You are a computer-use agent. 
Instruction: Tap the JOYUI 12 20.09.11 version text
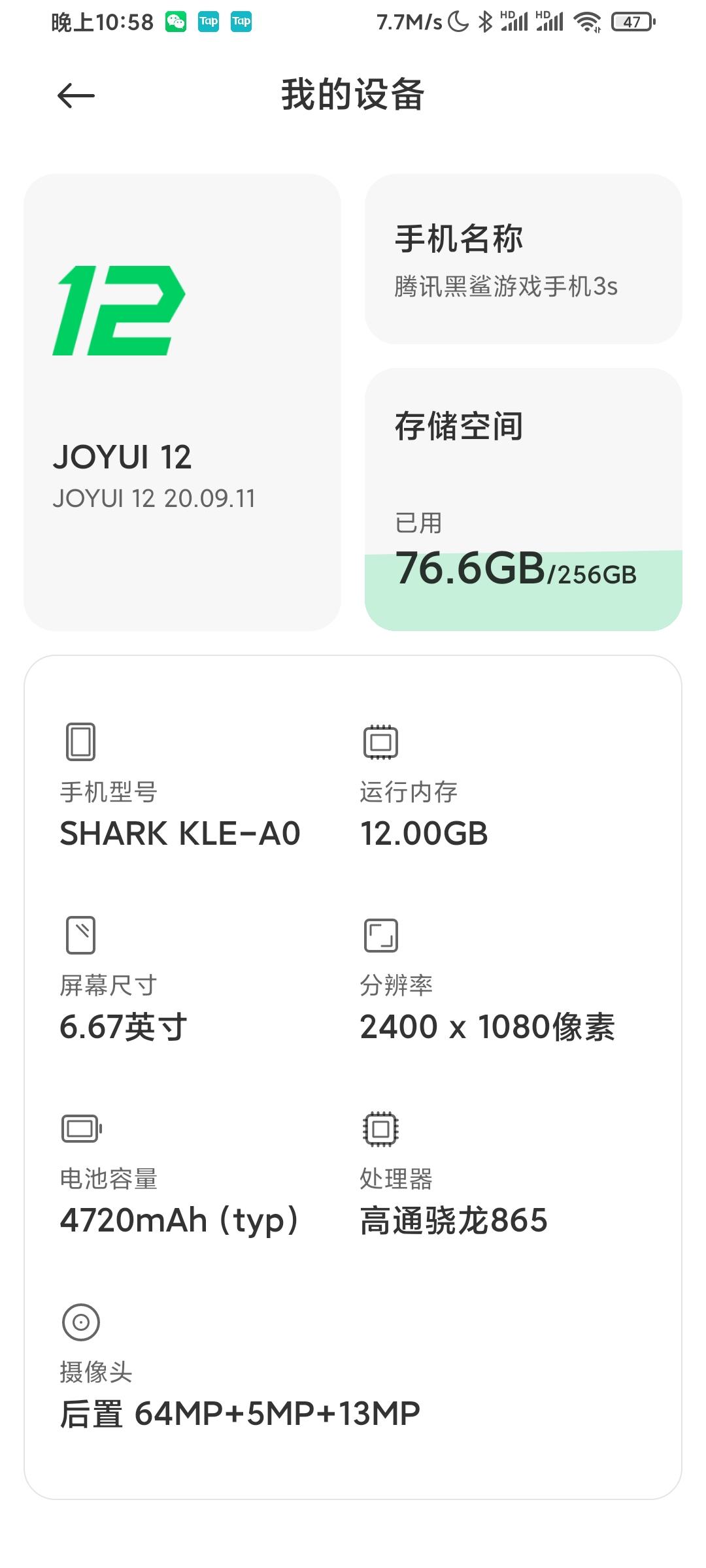pyautogui.click(x=154, y=498)
